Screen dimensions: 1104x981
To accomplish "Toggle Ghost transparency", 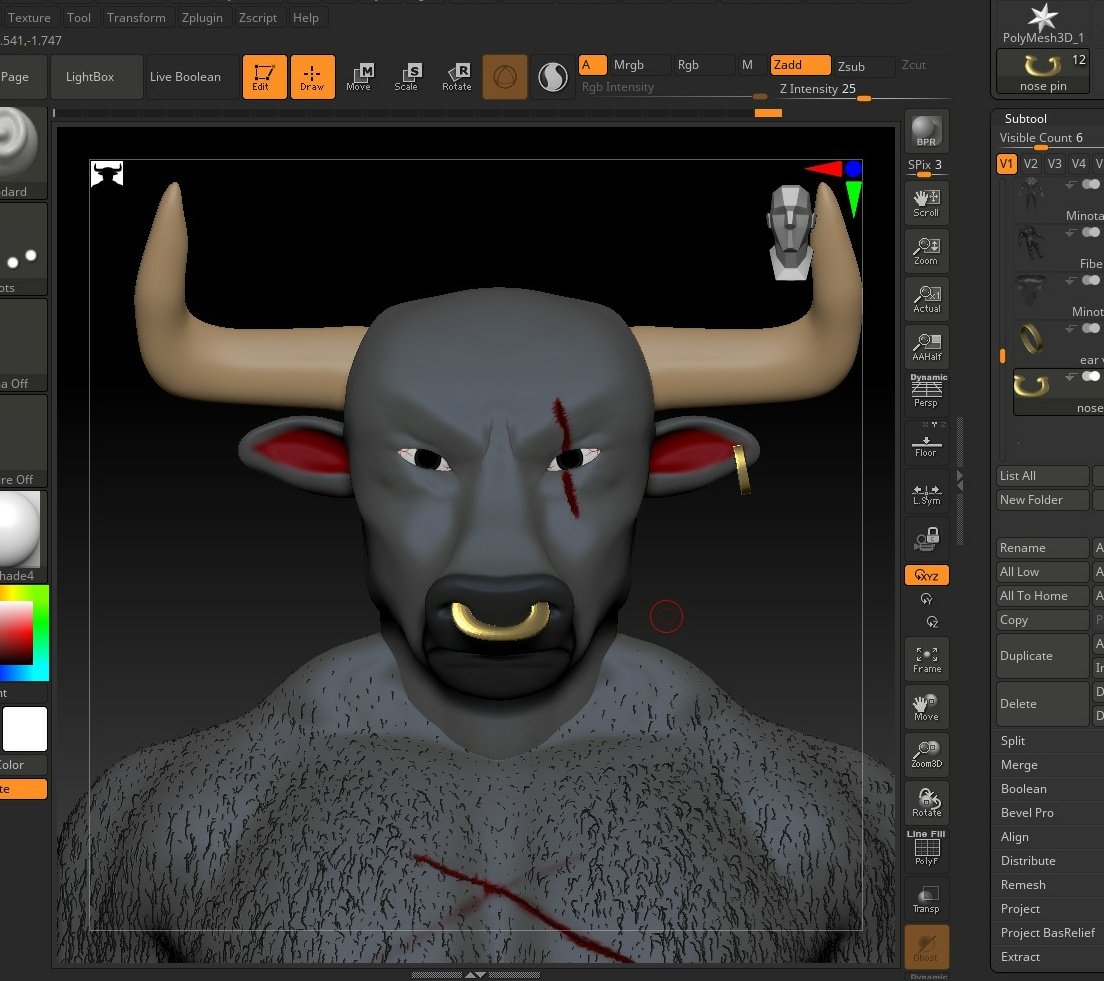I will 926,947.
